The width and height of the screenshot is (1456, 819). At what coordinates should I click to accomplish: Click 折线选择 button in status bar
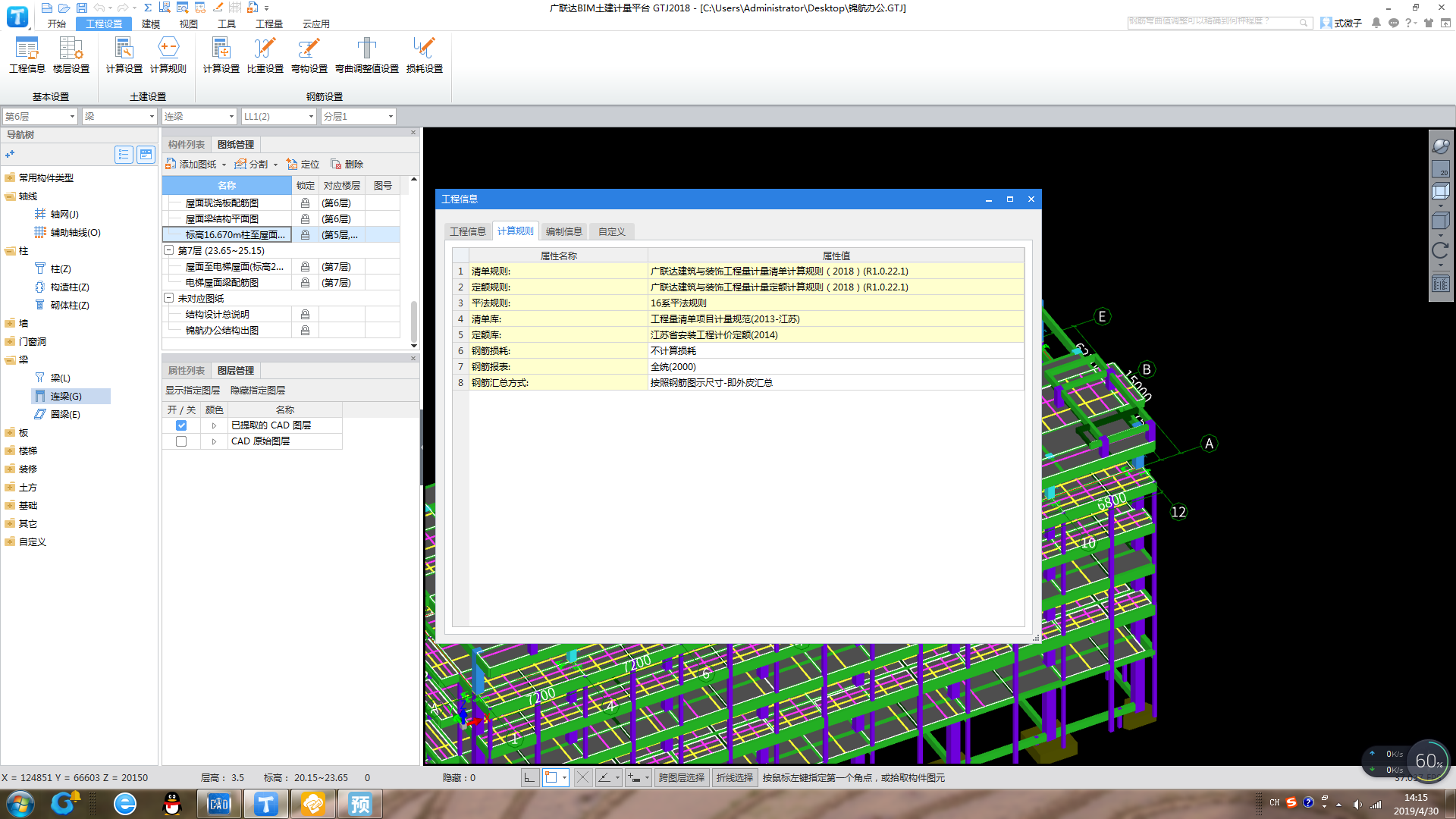pyautogui.click(x=735, y=777)
